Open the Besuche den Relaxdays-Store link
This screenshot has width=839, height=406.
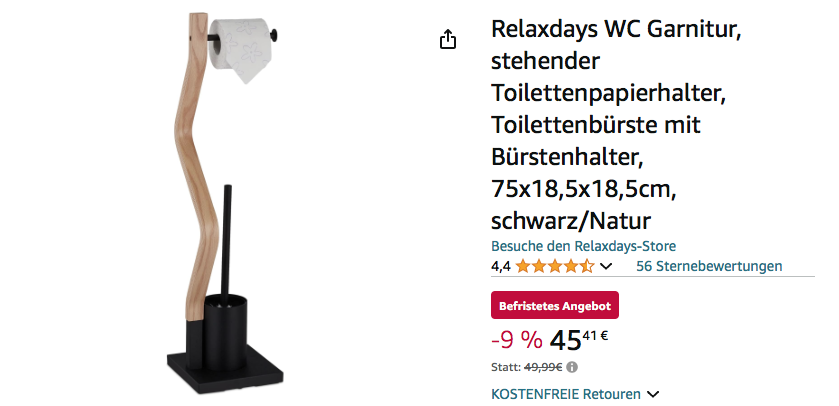coord(583,246)
